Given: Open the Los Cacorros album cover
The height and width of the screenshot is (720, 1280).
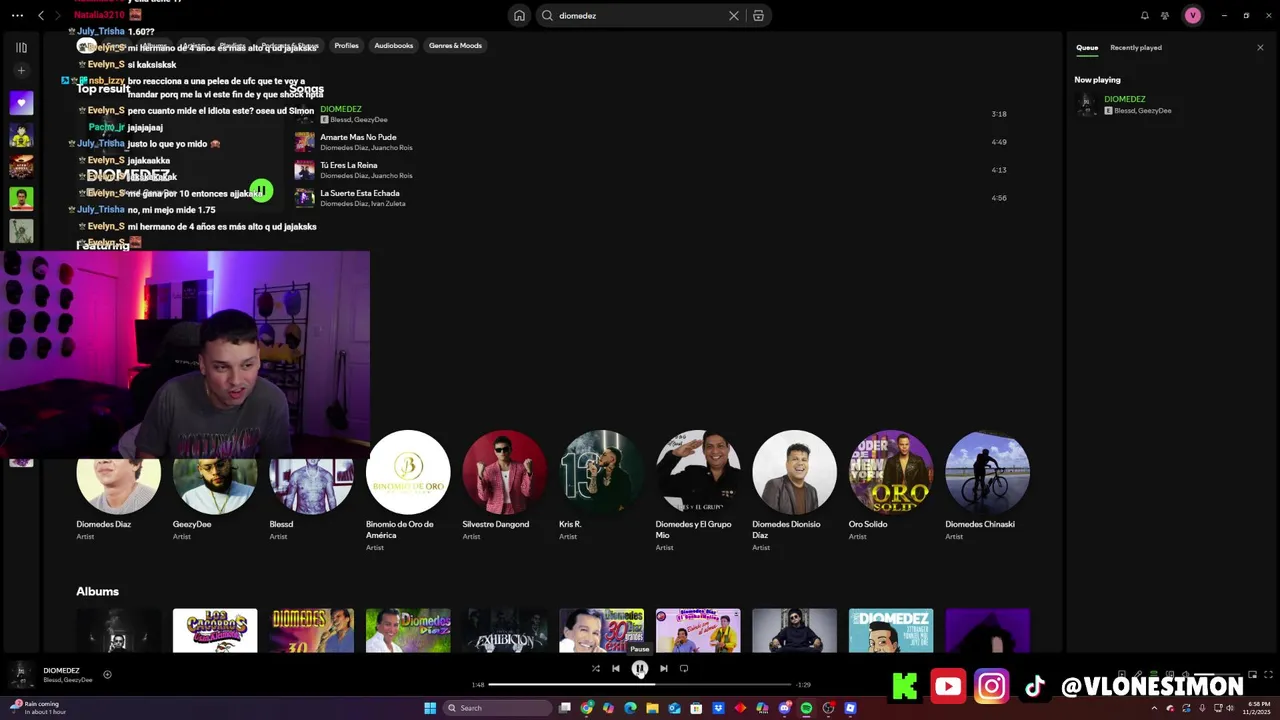Looking at the screenshot, I should point(214,631).
